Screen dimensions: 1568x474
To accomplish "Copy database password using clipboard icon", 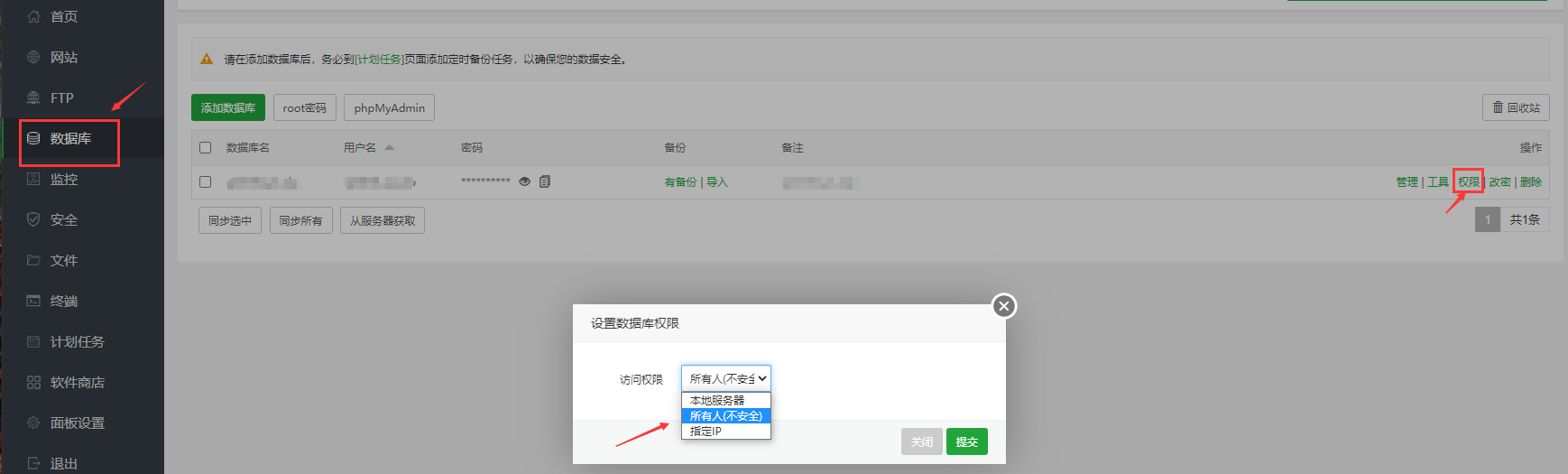I will tap(545, 181).
